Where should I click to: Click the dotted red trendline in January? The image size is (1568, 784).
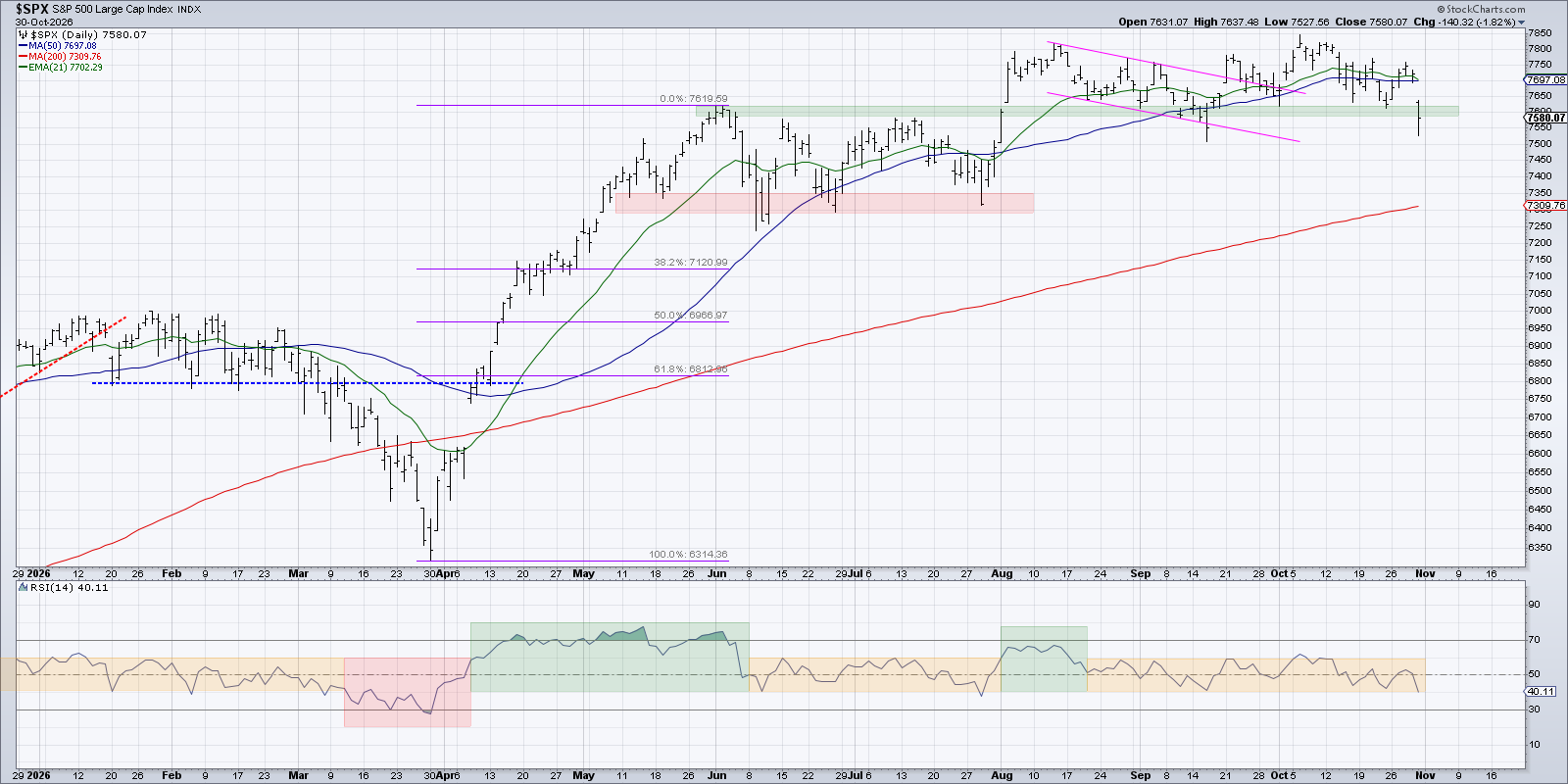[63, 356]
